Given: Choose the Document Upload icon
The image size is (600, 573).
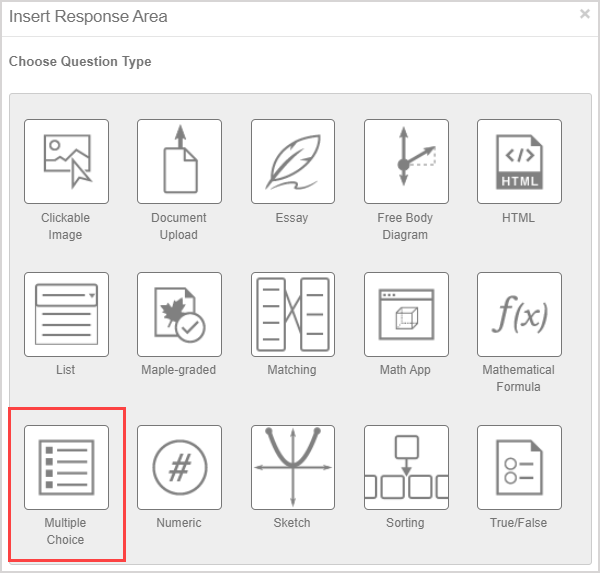Looking at the screenshot, I should coord(179,162).
